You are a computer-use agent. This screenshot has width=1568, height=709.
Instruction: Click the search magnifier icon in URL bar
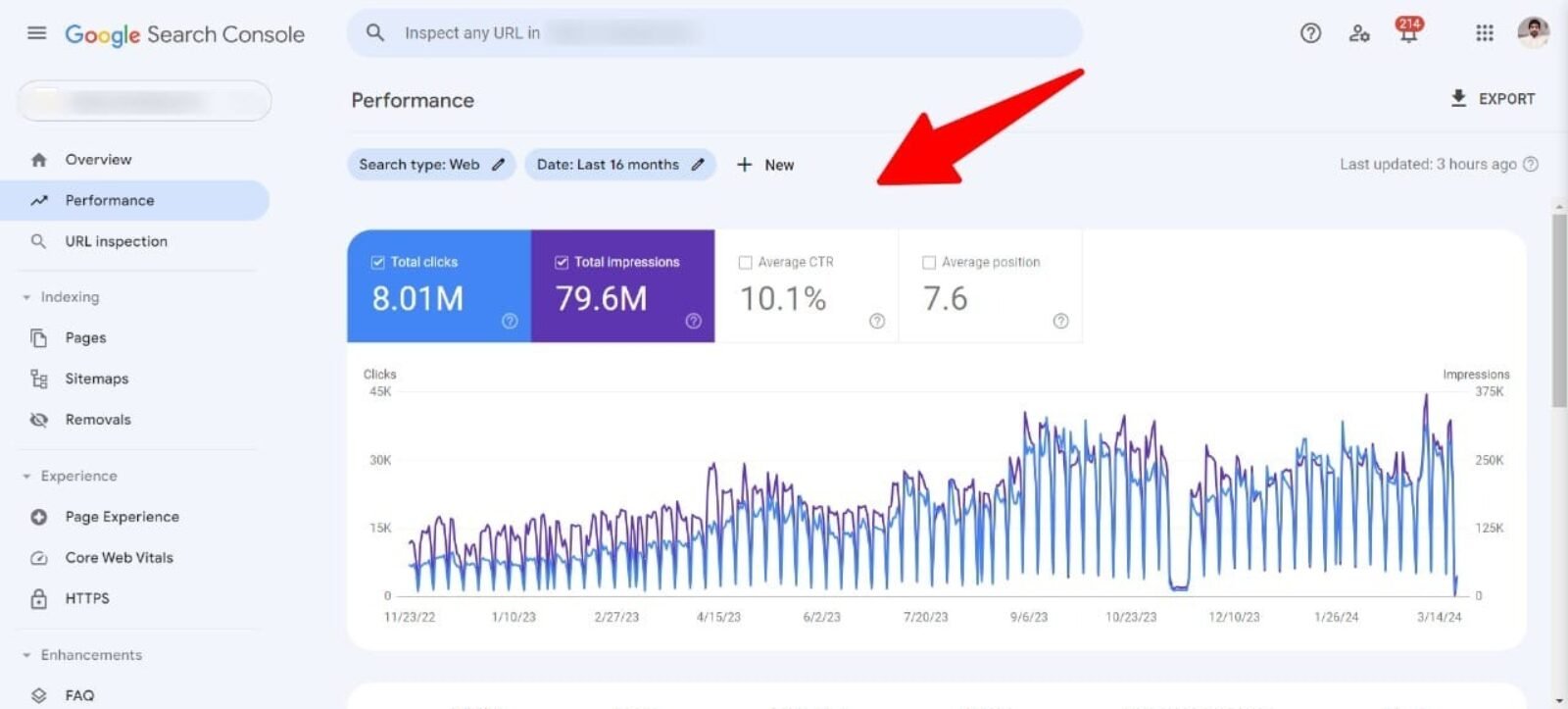coord(375,33)
